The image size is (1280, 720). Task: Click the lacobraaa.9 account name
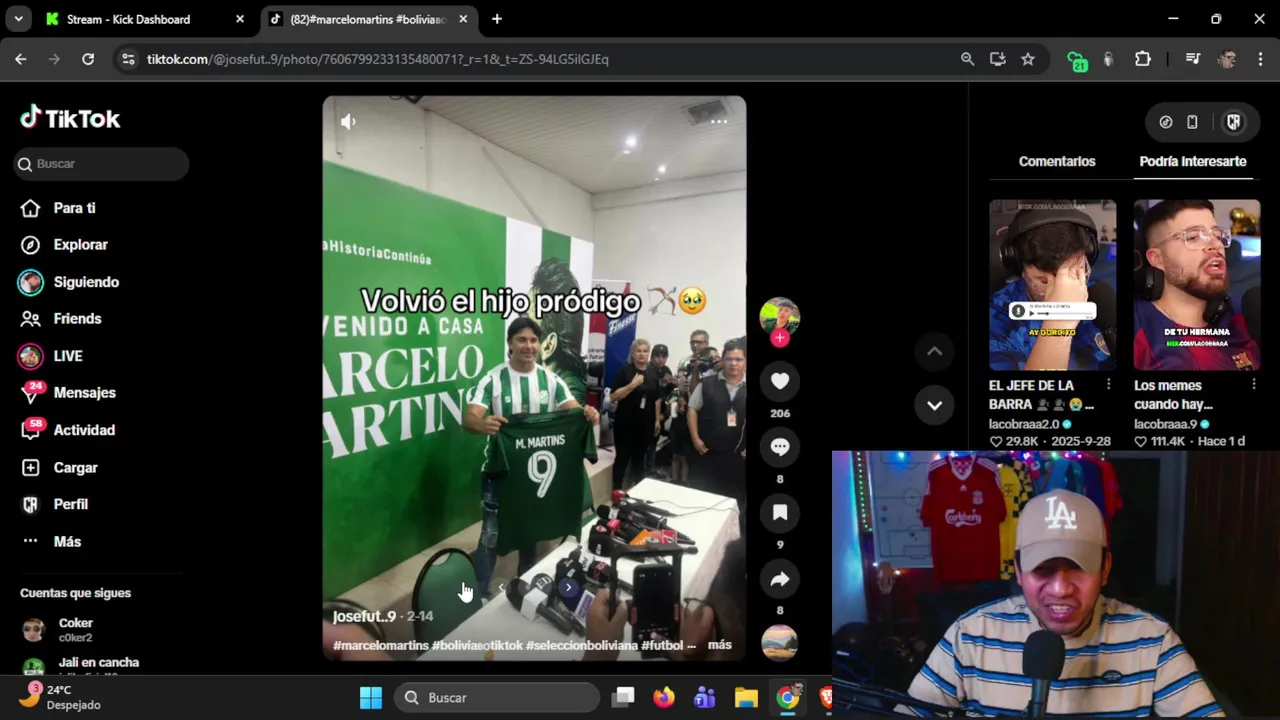pos(1165,424)
